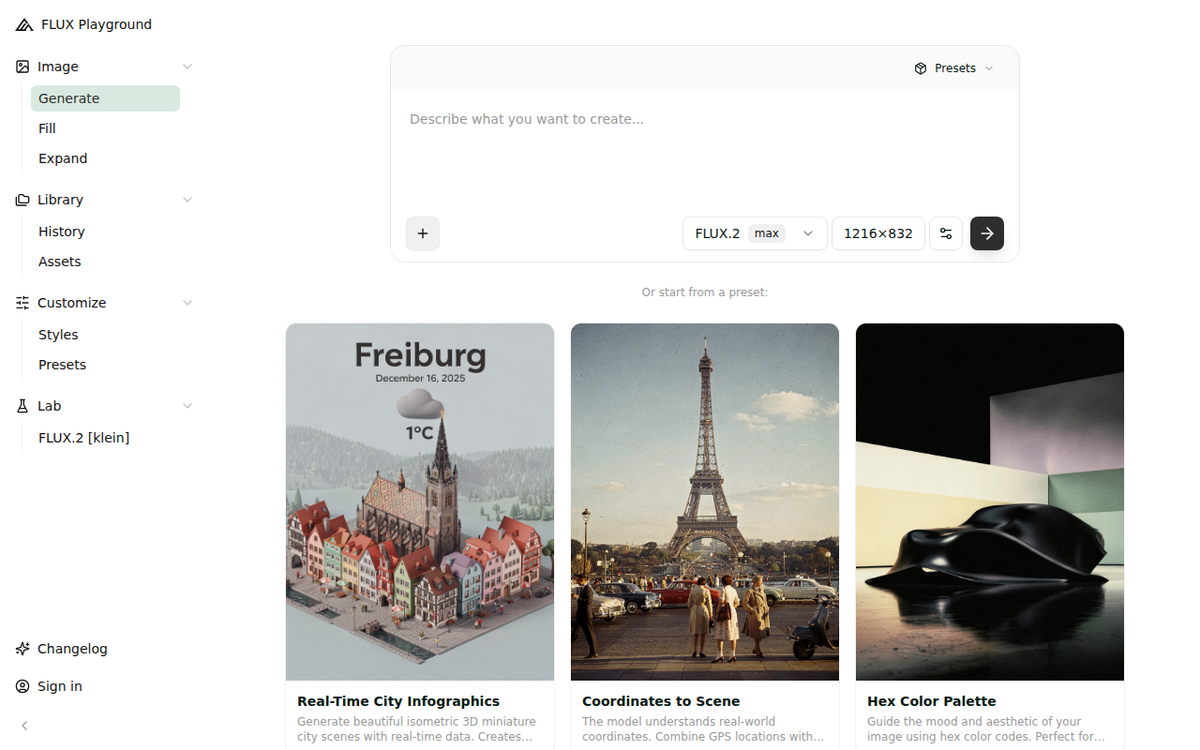Screen dimensions: 1200x750
Task: Focus the 'Describe what you want to create' field
Action: (705, 150)
